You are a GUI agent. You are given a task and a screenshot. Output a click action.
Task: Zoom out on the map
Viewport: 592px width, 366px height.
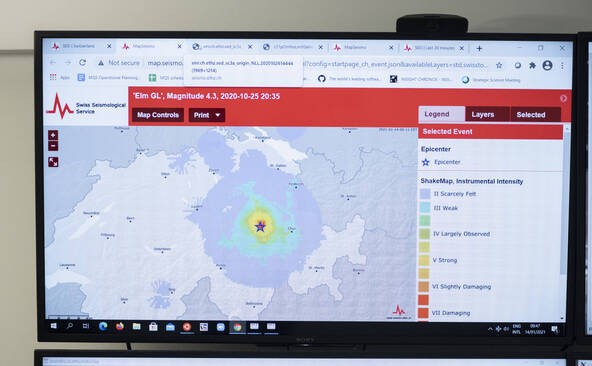click(x=53, y=146)
